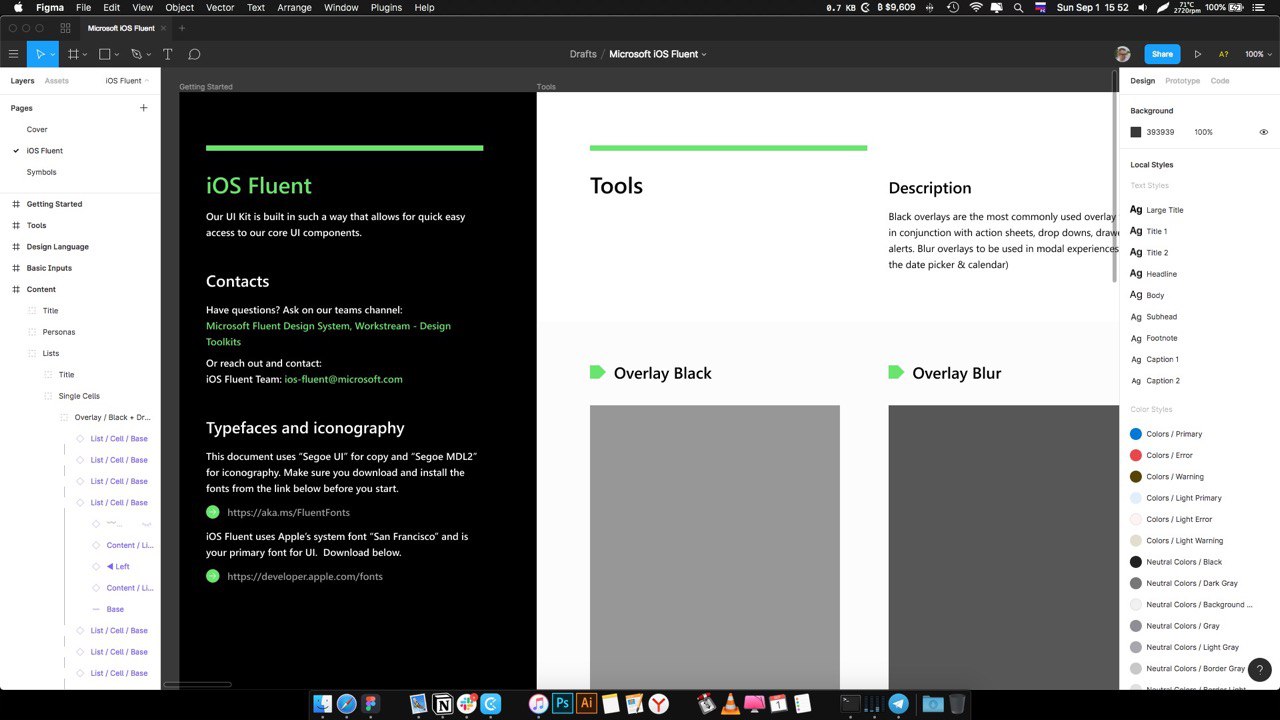1280x720 pixels.
Task: Open the iOS Fluent page selector dropdown
Action: (x=127, y=81)
